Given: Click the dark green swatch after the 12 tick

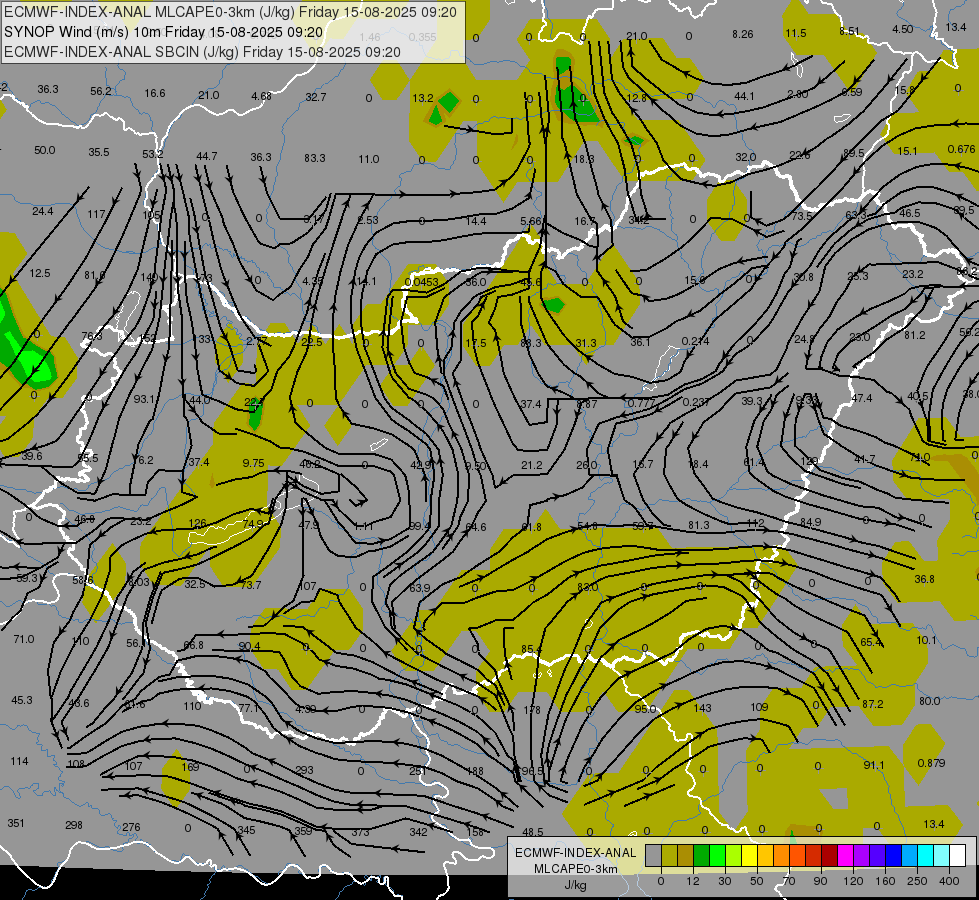Looking at the screenshot, I should click(702, 855).
